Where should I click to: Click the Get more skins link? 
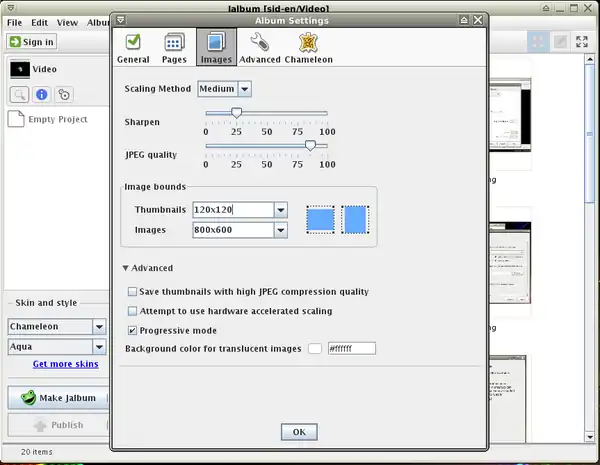tap(65, 365)
